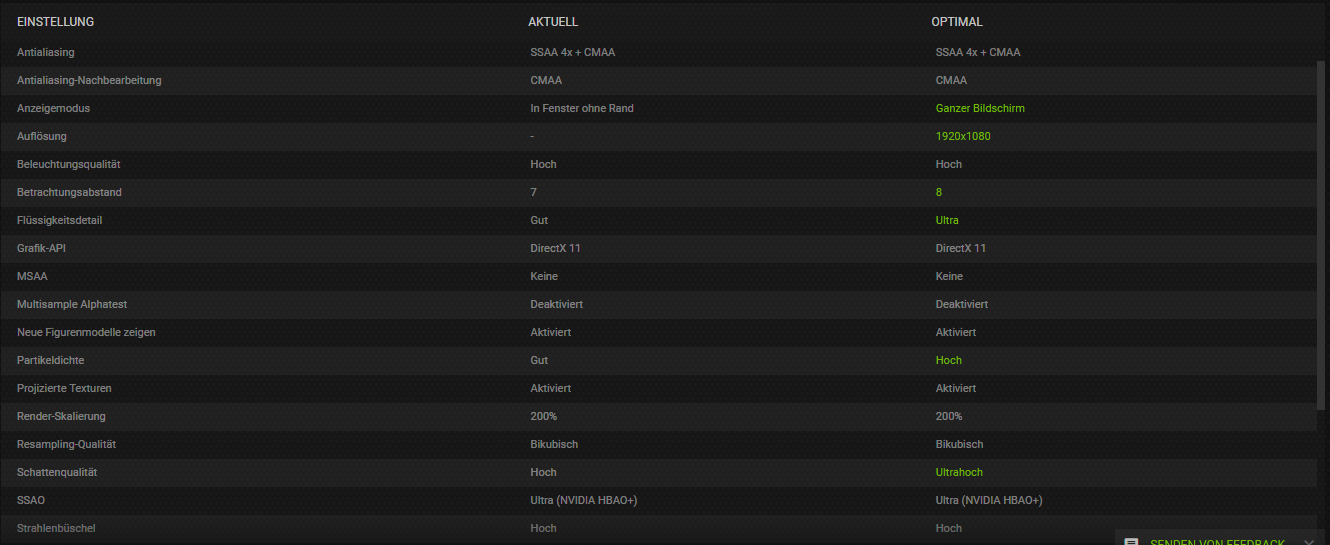The image size is (1330, 545).
Task: Click optimal Partikeldichte value Hoch
Action: [x=949, y=360]
